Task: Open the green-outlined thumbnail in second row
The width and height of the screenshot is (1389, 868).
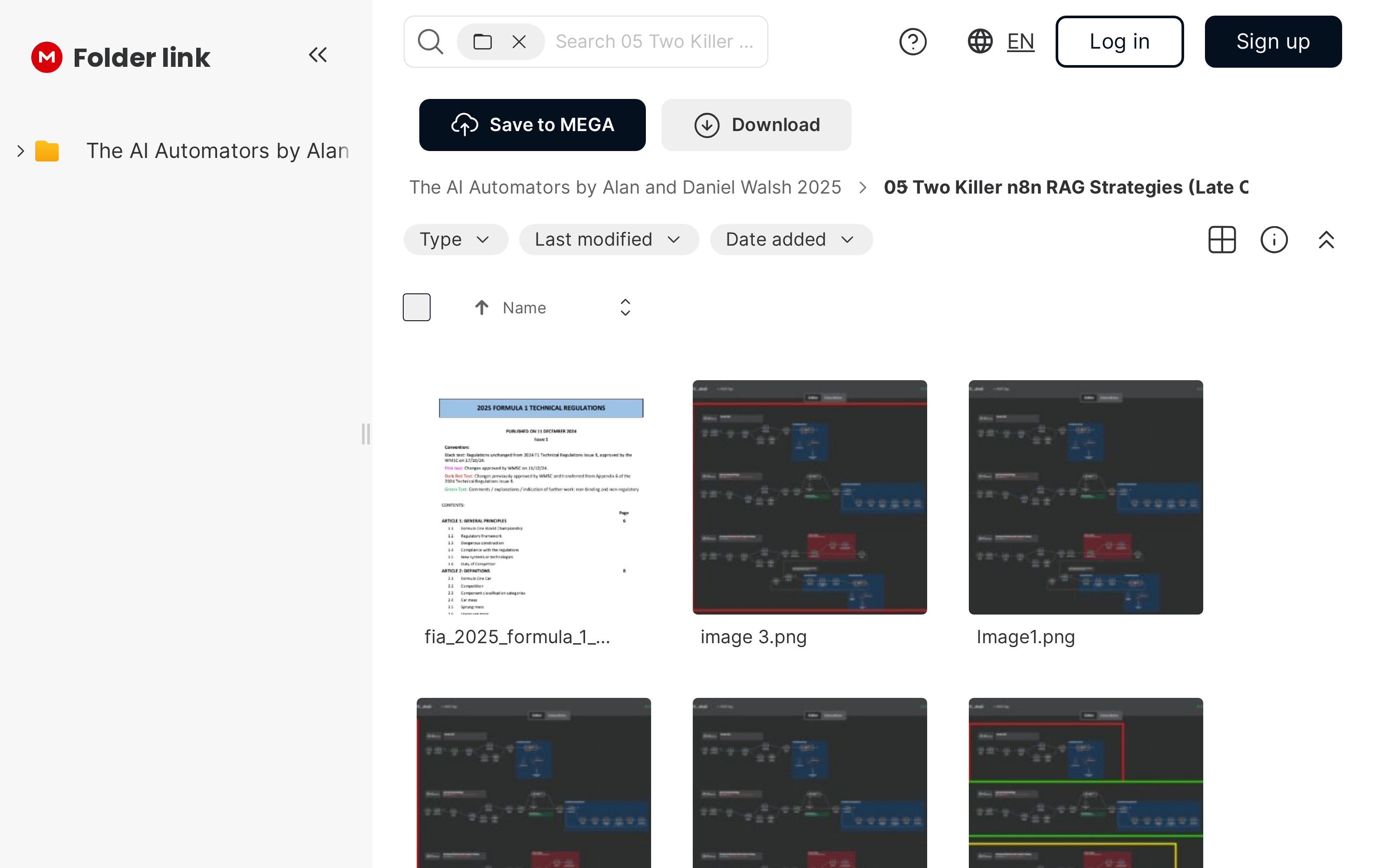Action: pos(1085,783)
